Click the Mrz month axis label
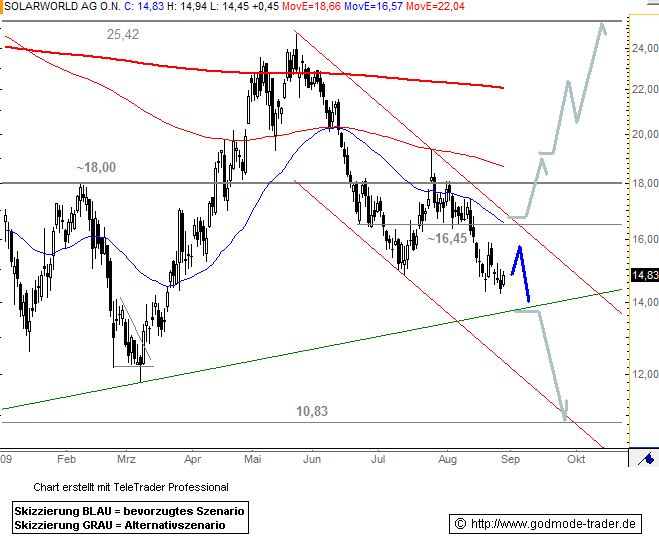 [127, 459]
